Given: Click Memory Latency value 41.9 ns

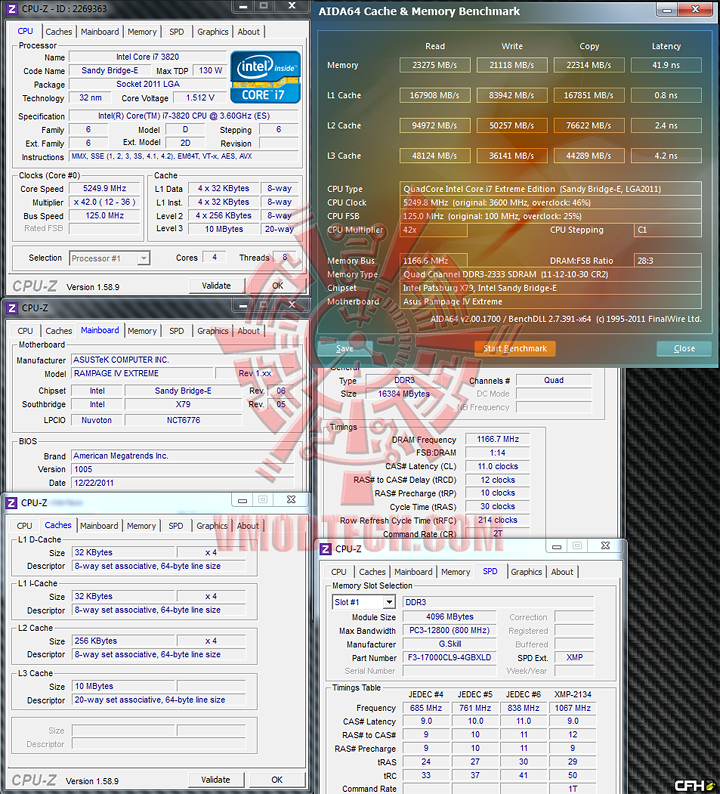Looking at the screenshot, I should [666, 65].
